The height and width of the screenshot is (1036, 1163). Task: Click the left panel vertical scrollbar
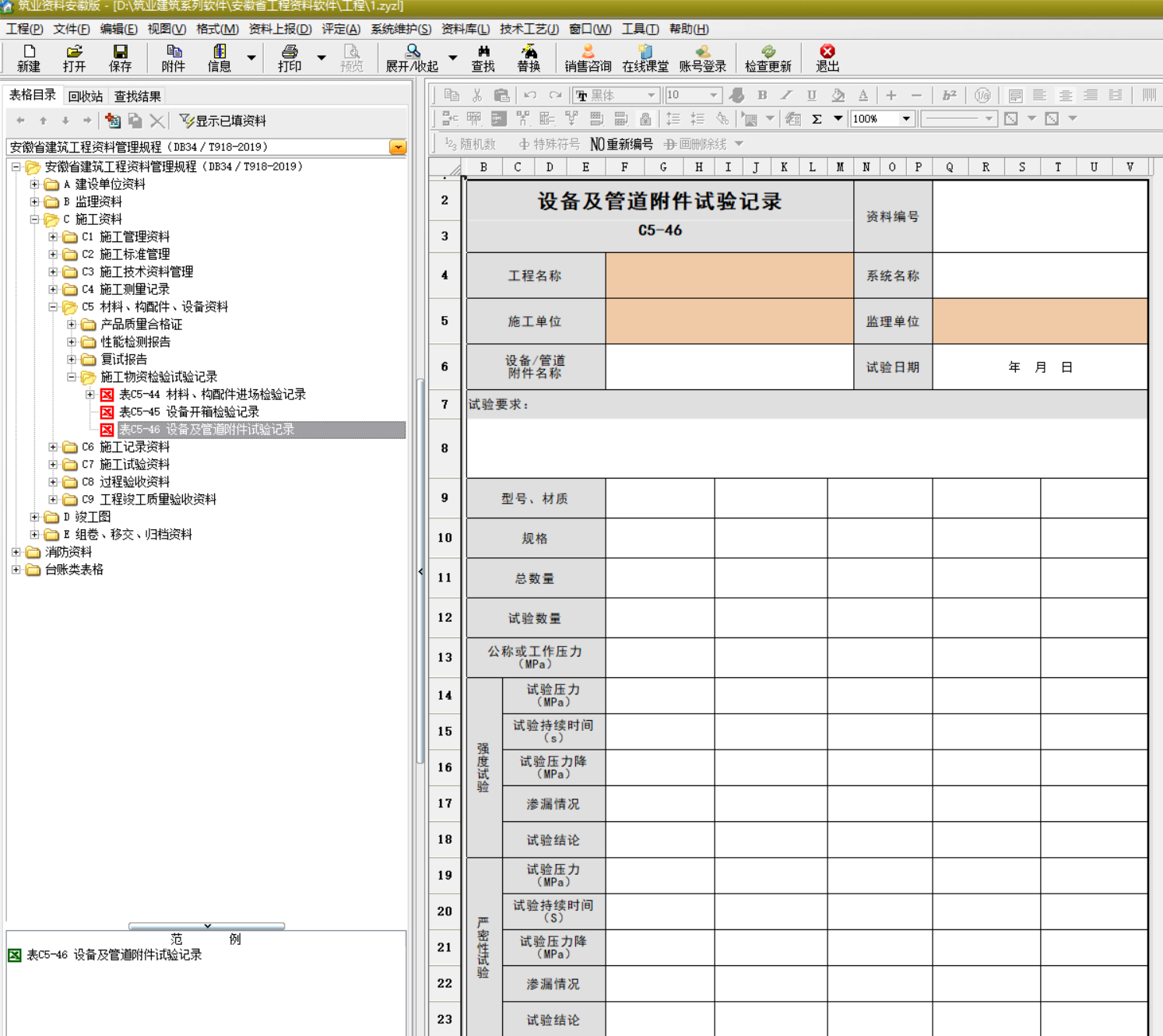click(420, 571)
